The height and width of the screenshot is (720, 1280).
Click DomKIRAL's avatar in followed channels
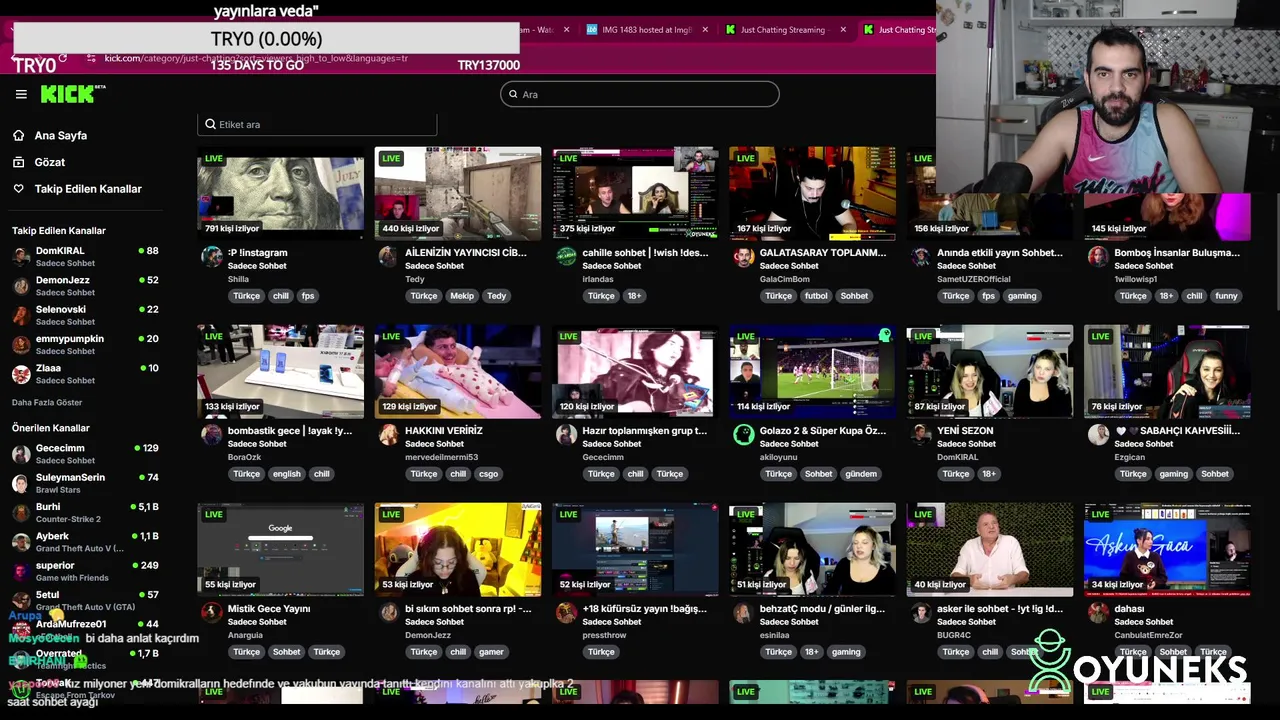21,256
